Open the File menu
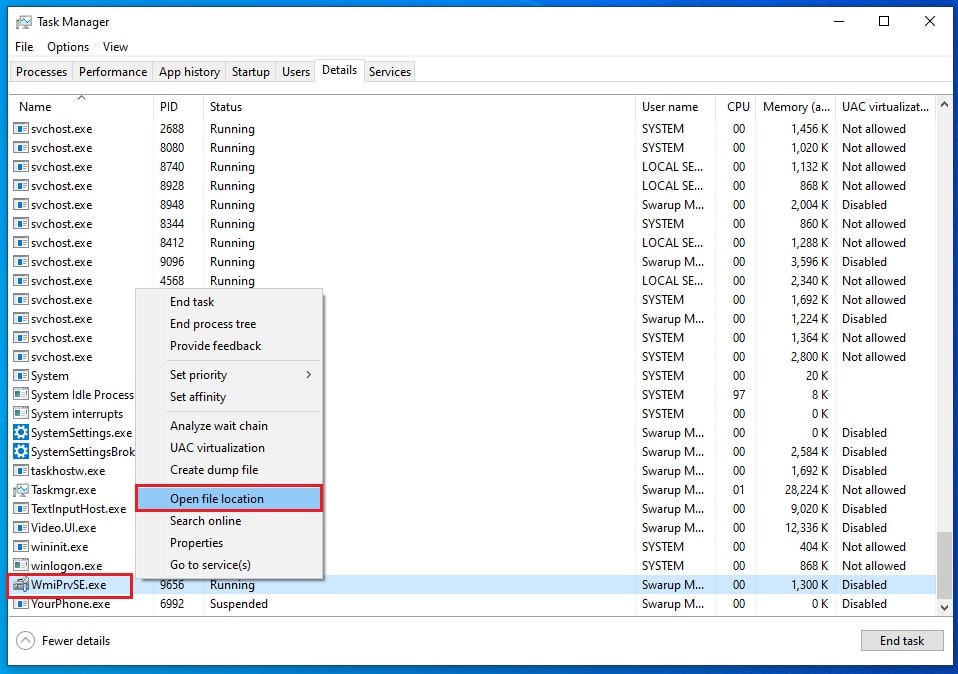Screen dimensions: 958x674 click(24, 47)
